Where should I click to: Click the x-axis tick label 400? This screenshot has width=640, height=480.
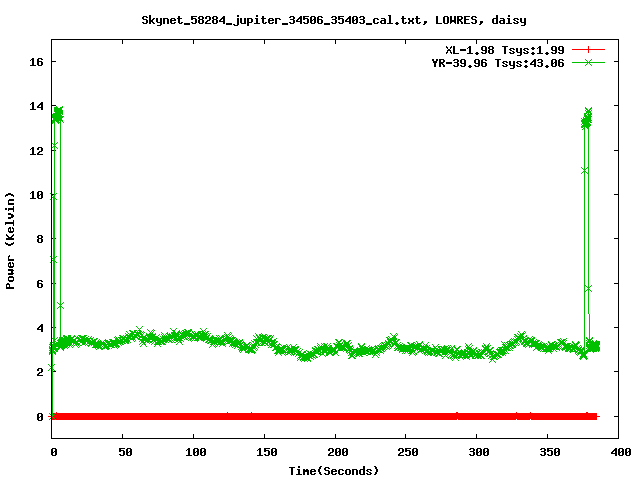[x=620, y=452]
